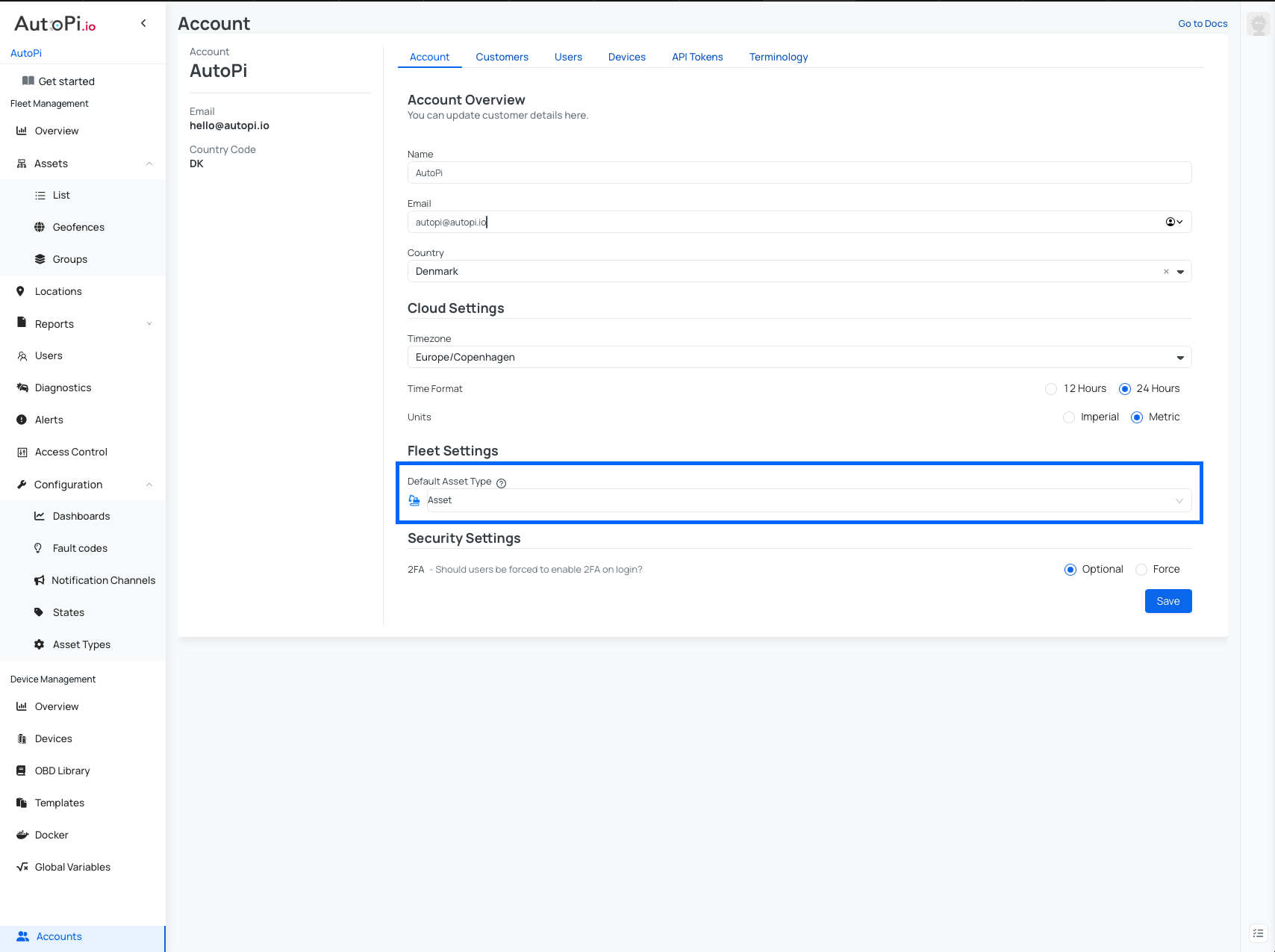
Task: Click the Users person icon in sidebar
Action: click(x=22, y=356)
